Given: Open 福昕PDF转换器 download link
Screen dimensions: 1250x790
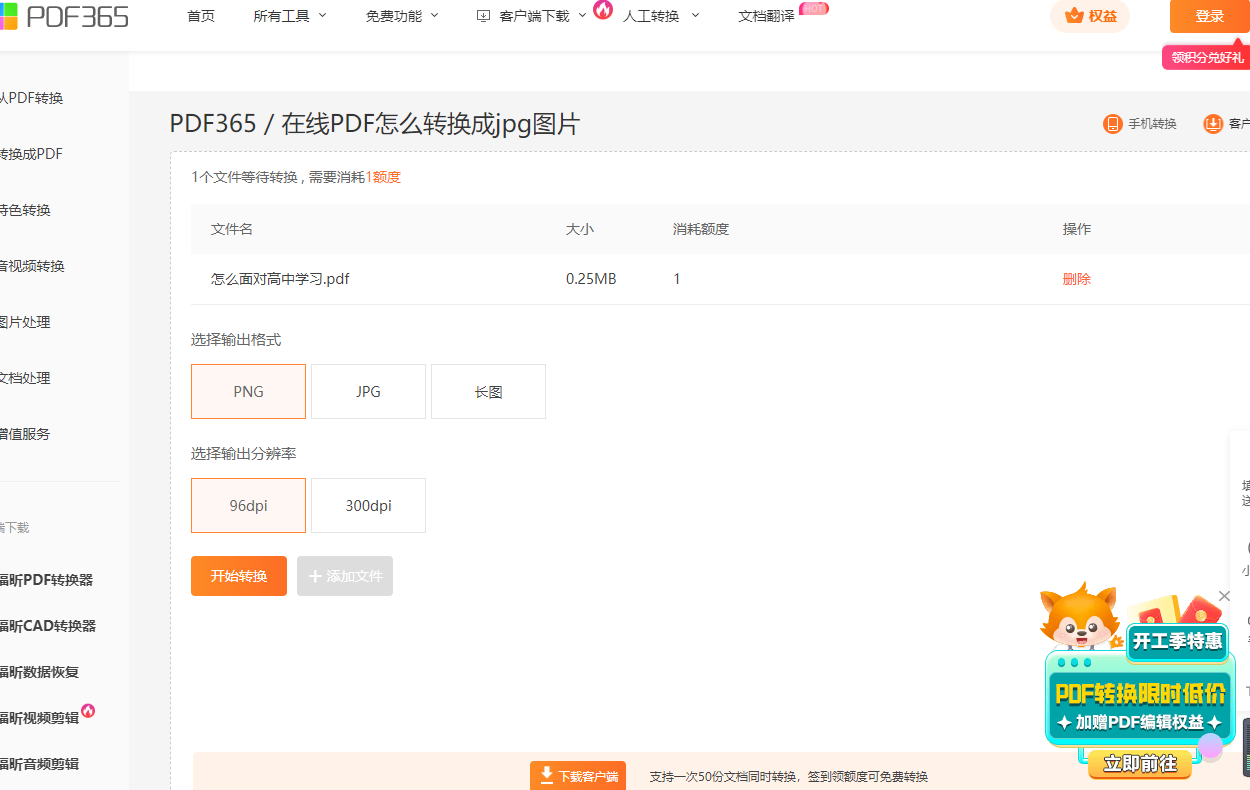Looking at the screenshot, I should pos(47,580).
